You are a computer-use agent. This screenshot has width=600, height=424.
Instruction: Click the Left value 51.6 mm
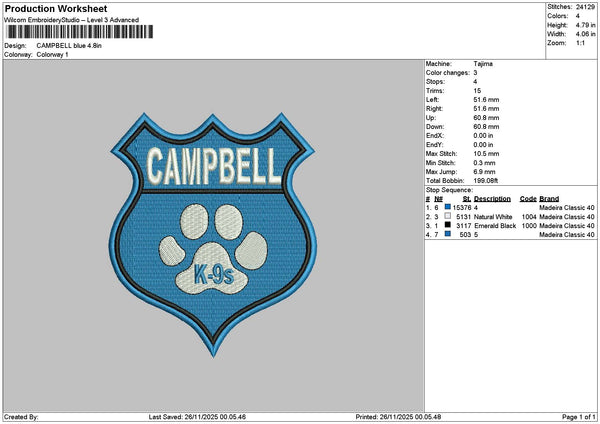coord(486,100)
